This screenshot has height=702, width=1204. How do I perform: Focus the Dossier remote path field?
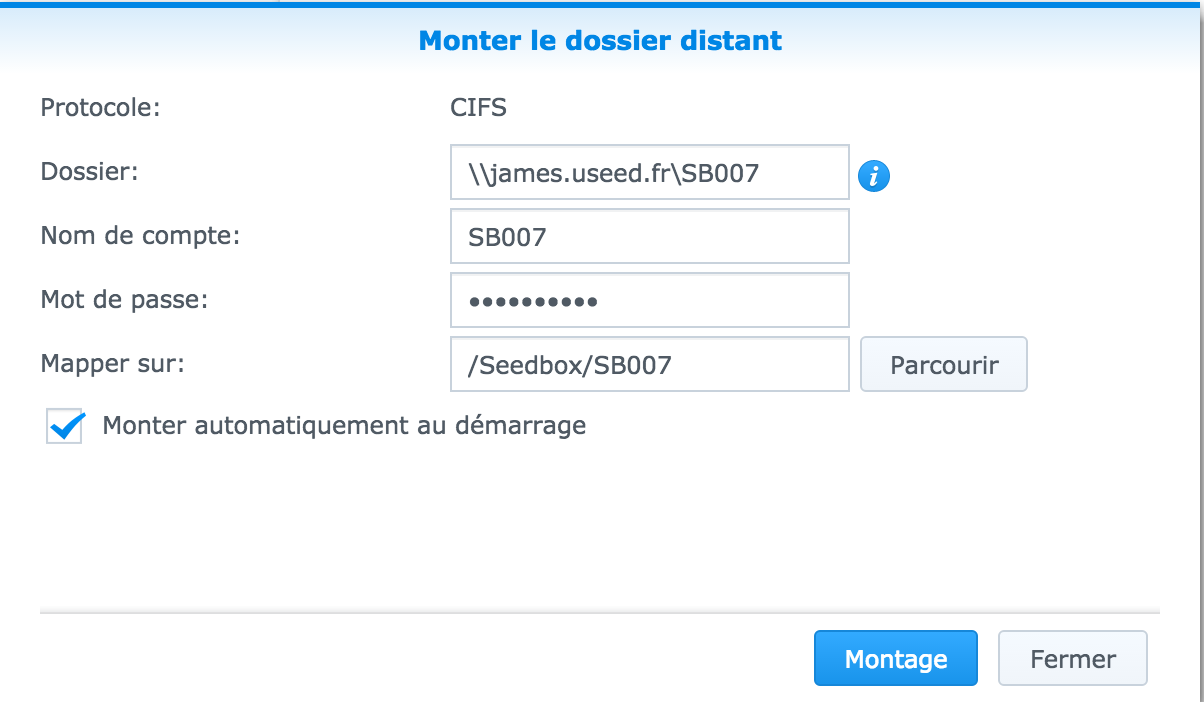[649, 173]
